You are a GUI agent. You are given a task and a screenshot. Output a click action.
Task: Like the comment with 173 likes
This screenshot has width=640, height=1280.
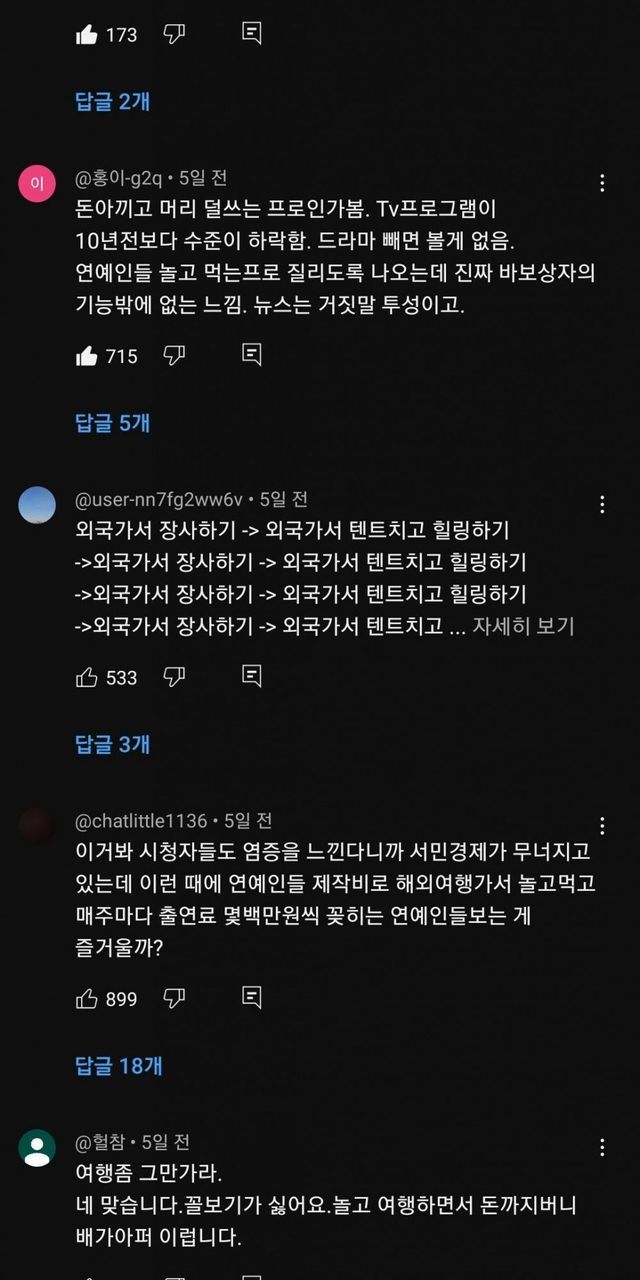pyautogui.click(x=87, y=34)
